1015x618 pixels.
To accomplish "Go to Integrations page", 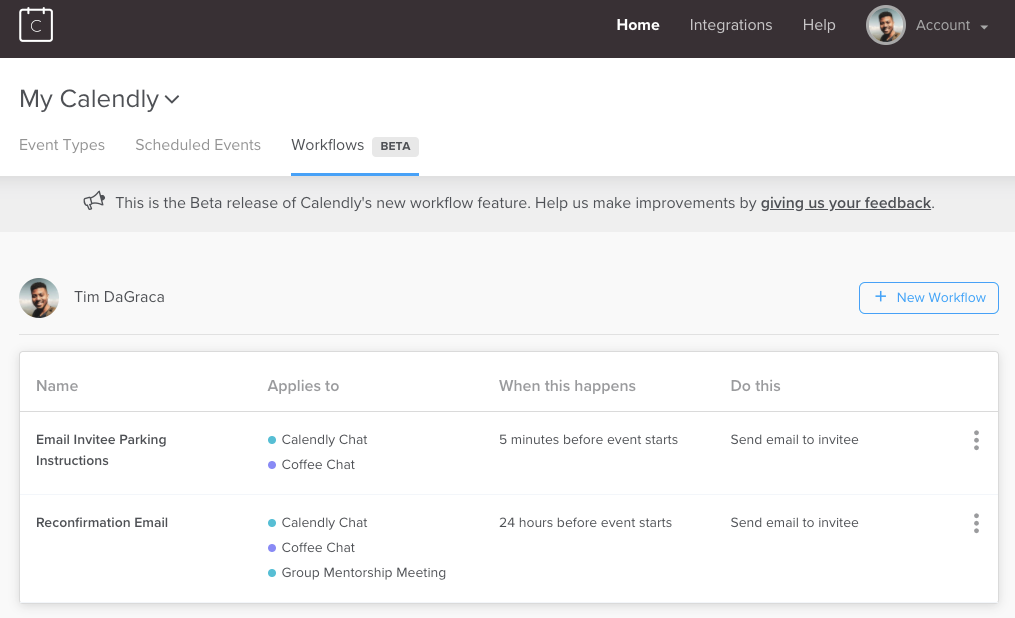I will tap(730, 25).
